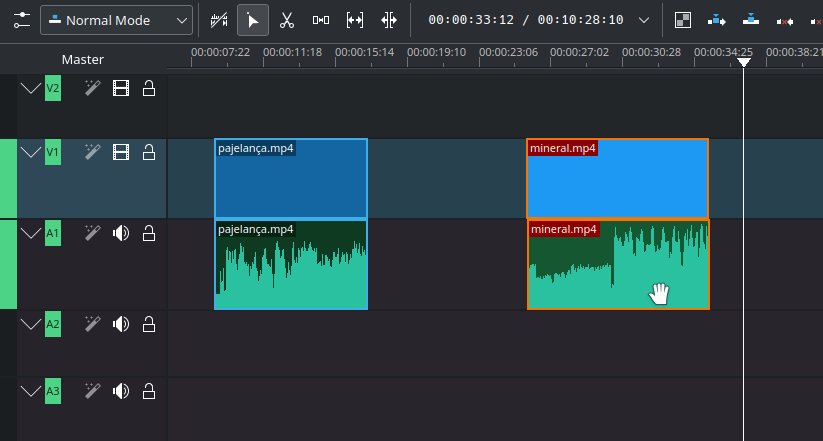Open timeline settings icon left of Normal Mode

coord(20,20)
